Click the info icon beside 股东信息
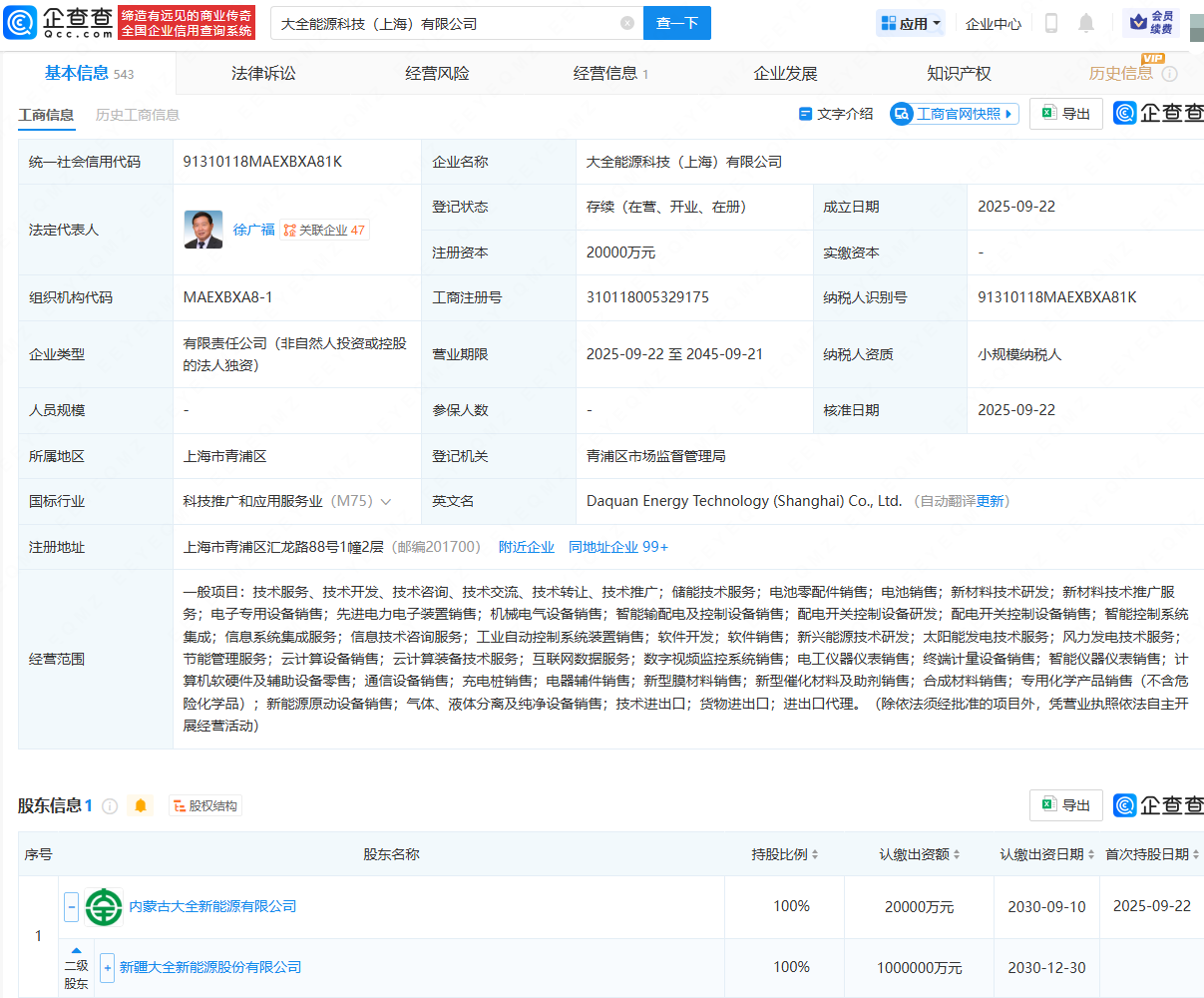 pos(110,806)
